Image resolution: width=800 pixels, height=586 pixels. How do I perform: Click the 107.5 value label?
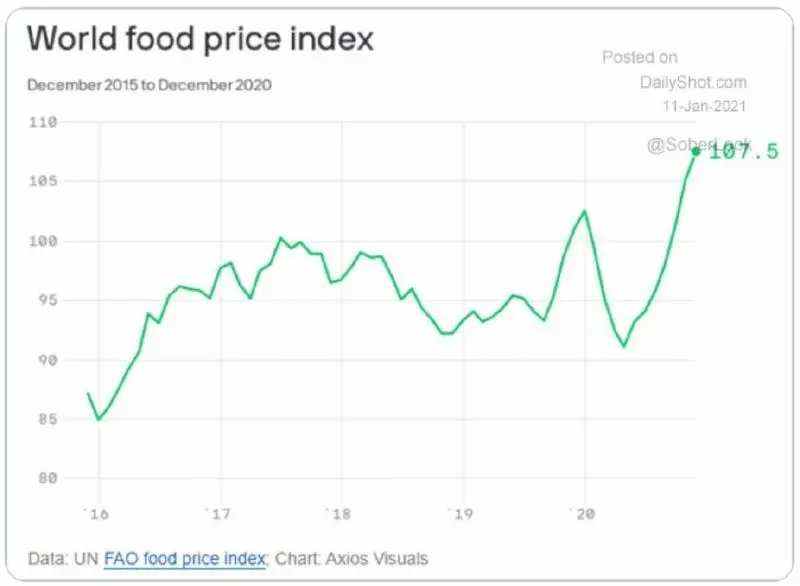point(743,151)
